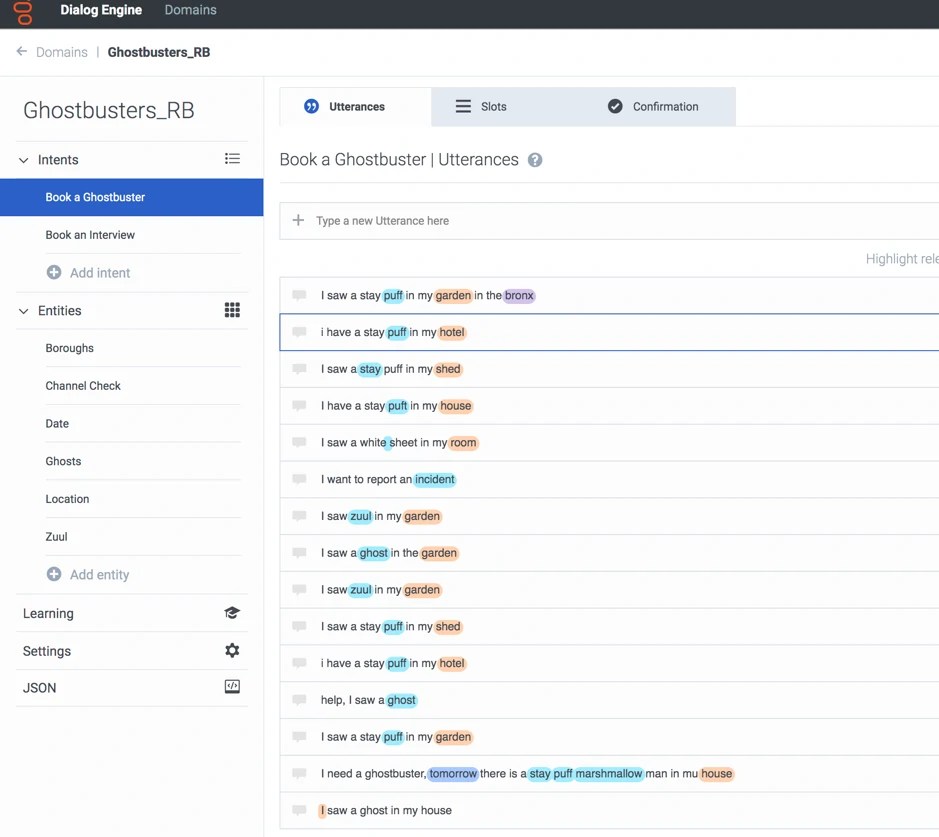Click the plus icon in new utterance field

(298, 220)
